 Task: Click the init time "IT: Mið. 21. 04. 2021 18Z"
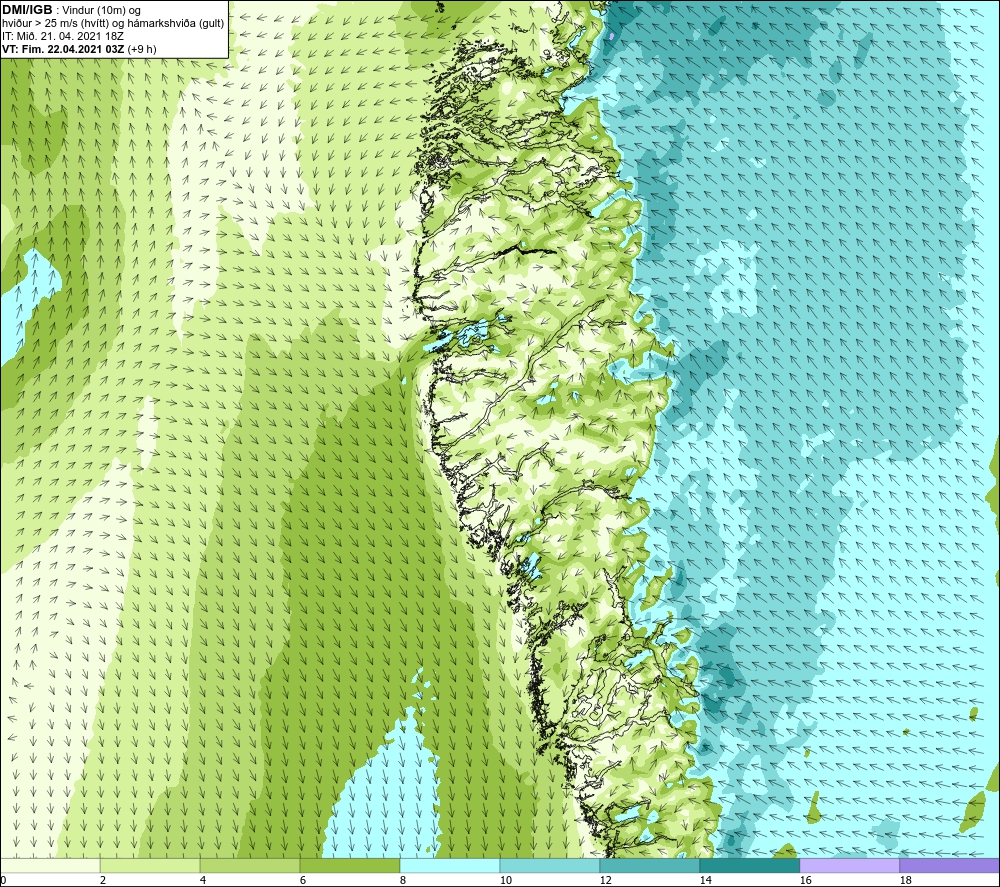pos(63,36)
